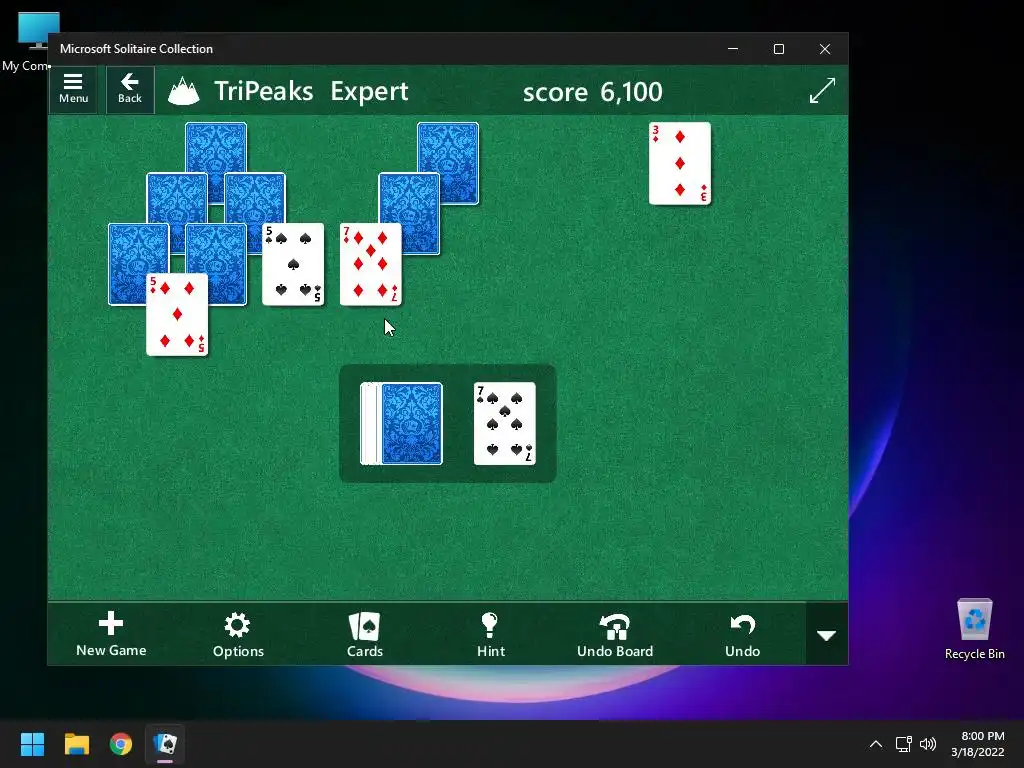The height and width of the screenshot is (768, 1024).
Task: Start a New Game
Action: pyautogui.click(x=111, y=633)
